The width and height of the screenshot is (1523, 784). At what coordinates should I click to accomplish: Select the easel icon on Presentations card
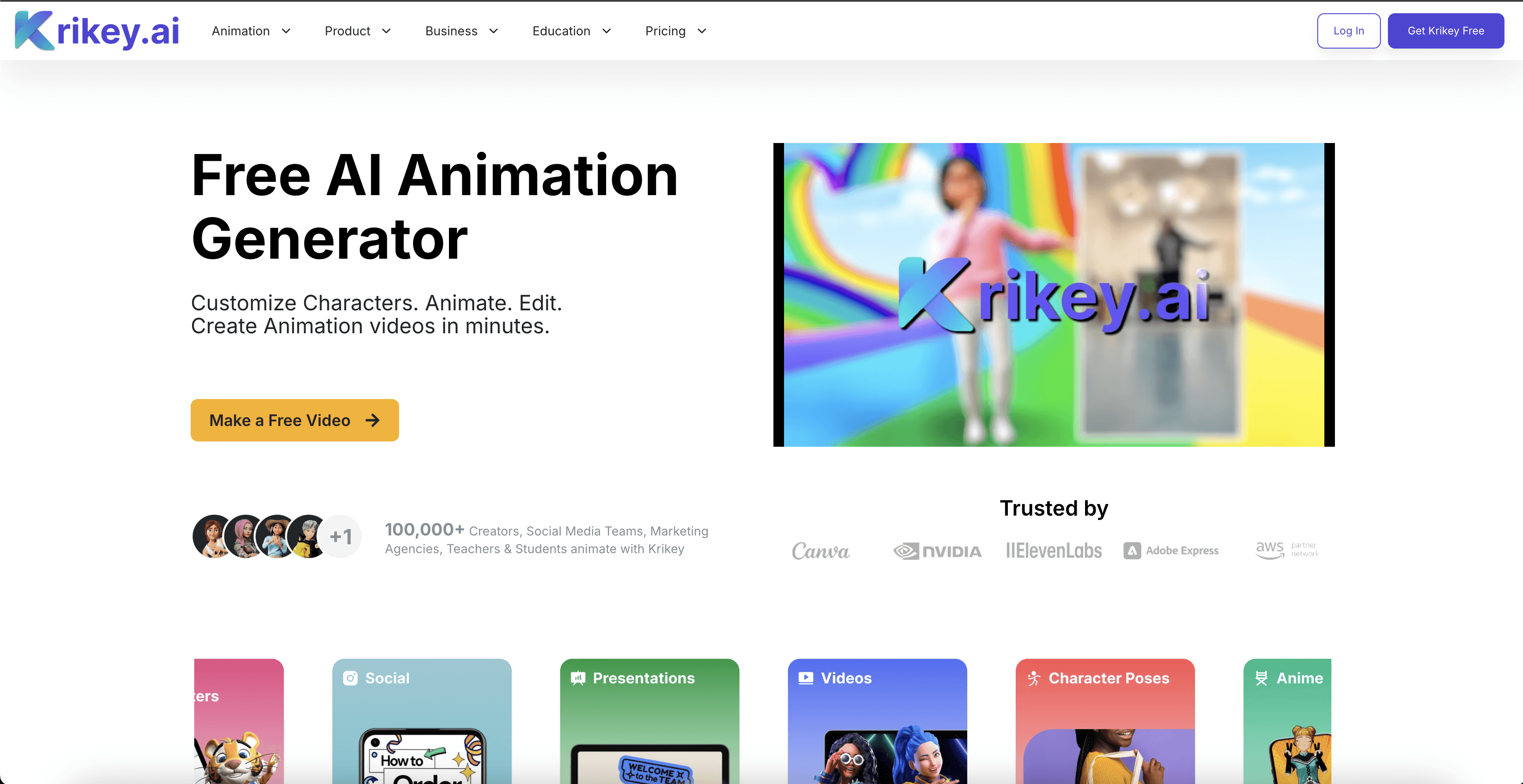(x=577, y=678)
